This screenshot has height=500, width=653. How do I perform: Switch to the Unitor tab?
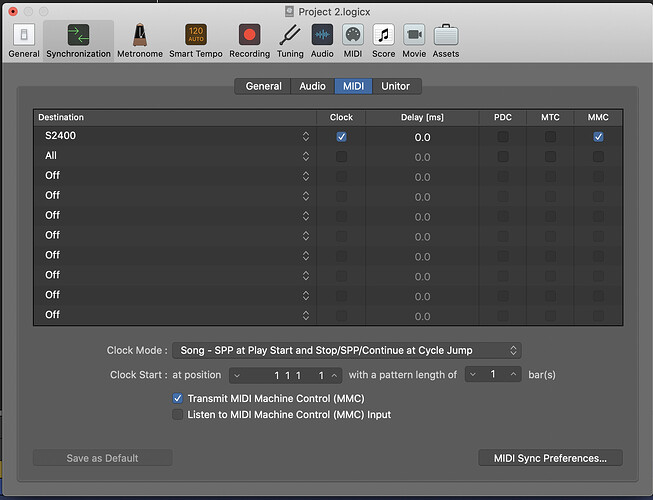(396, 86)
